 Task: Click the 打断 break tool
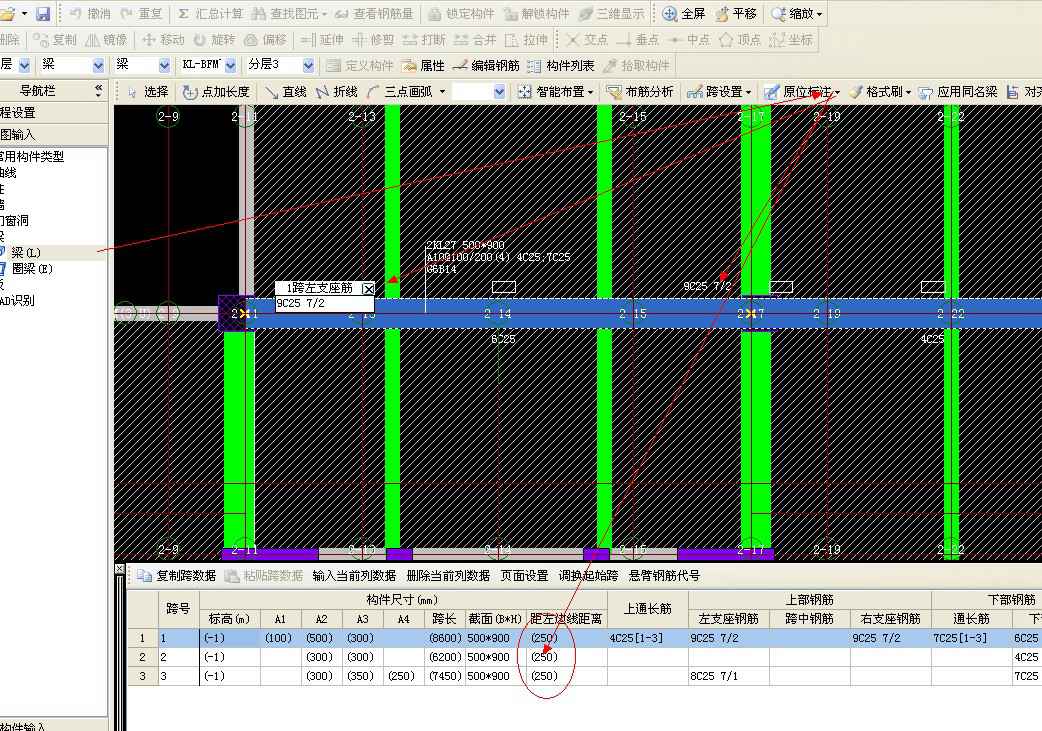tap(424, 40)
